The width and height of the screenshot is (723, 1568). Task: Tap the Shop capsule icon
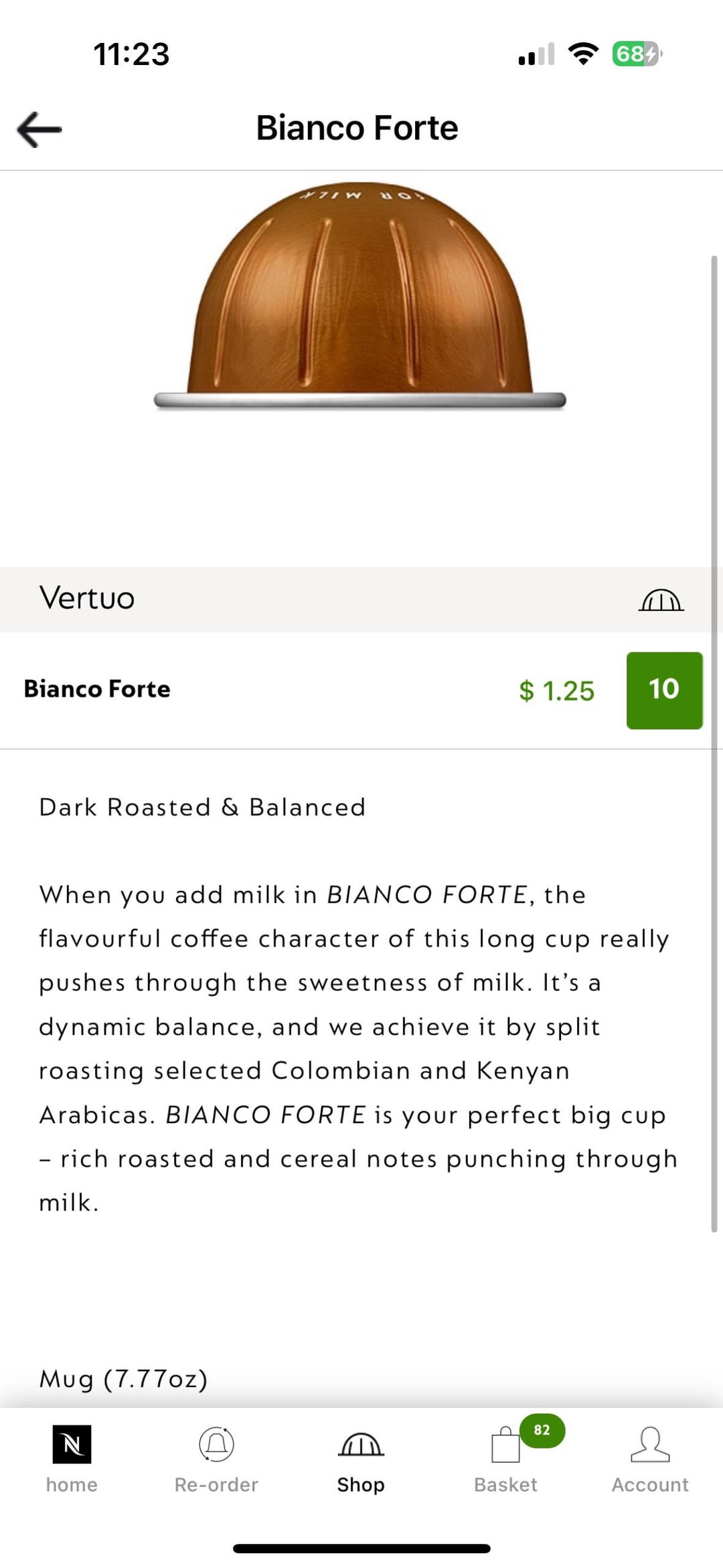point(360,1444)
